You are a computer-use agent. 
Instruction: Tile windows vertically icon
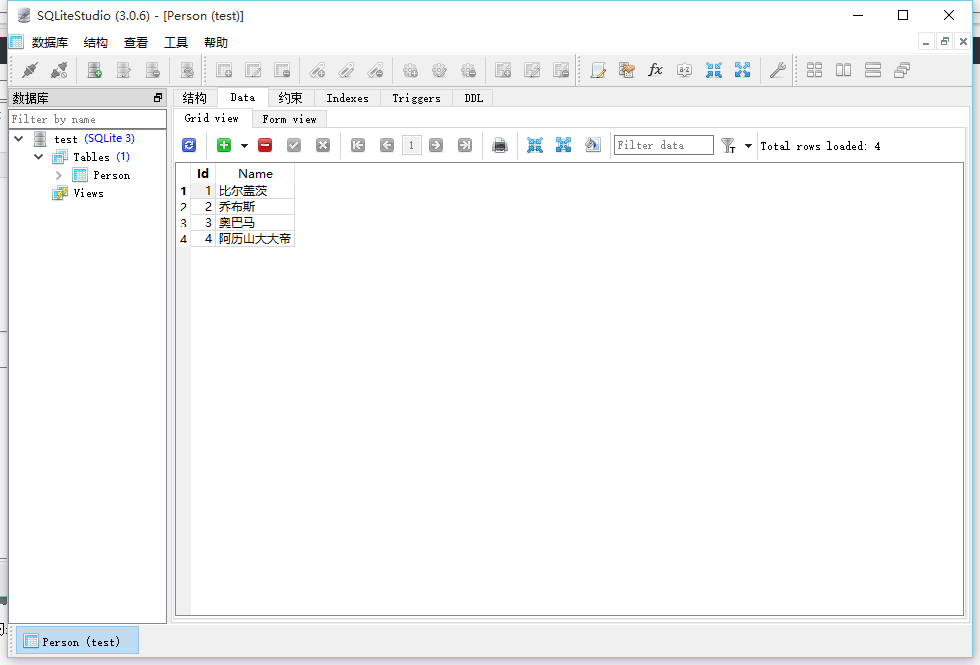pyautogui.click(x=873, y=70)
